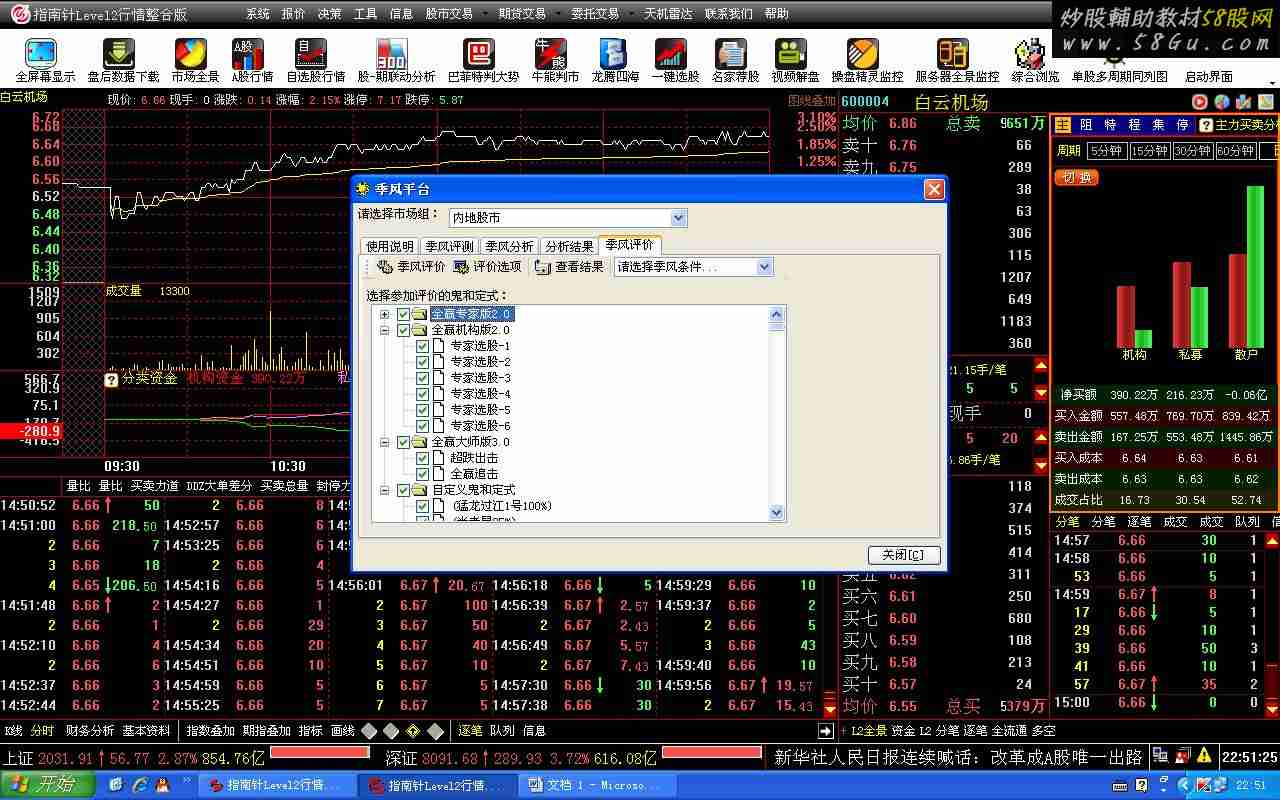This screenshot has width=1280, height=800.
Task: Open the 期货交易 menu
Action: click(x=522, y=14)
